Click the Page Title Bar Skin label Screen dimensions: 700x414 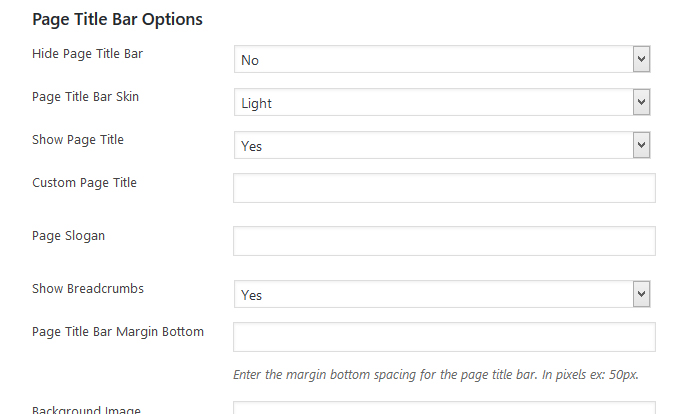click(x=93, y=97)
